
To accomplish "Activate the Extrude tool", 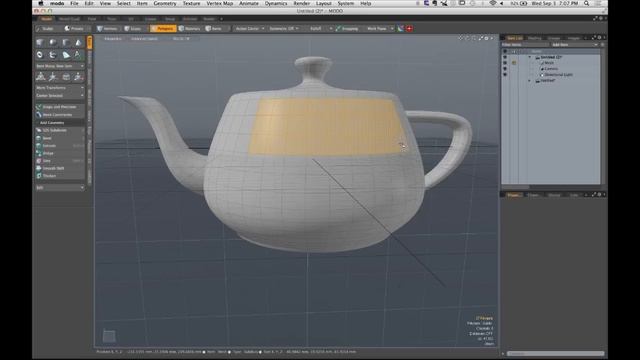I will 60,146.
